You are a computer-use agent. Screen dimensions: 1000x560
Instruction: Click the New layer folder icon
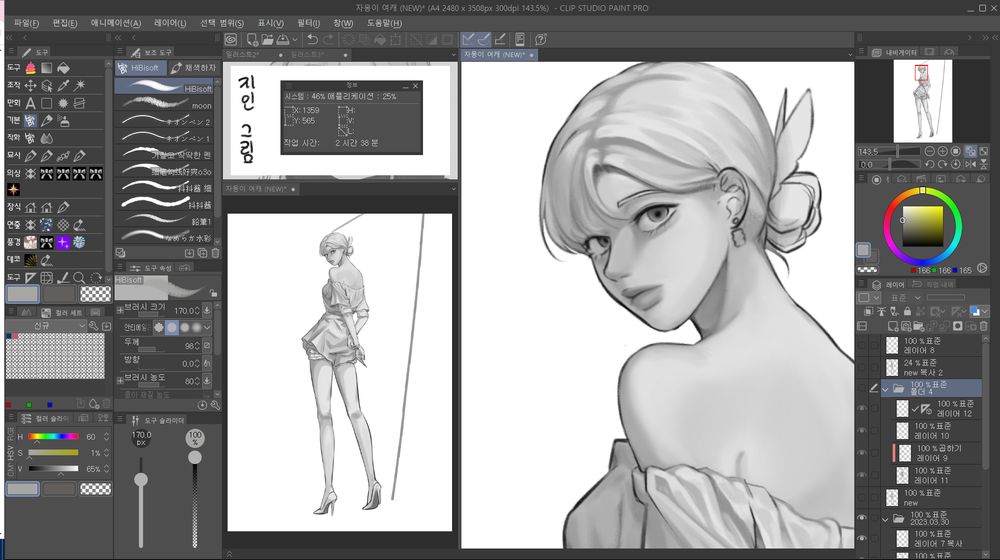[x=918, y=326]
